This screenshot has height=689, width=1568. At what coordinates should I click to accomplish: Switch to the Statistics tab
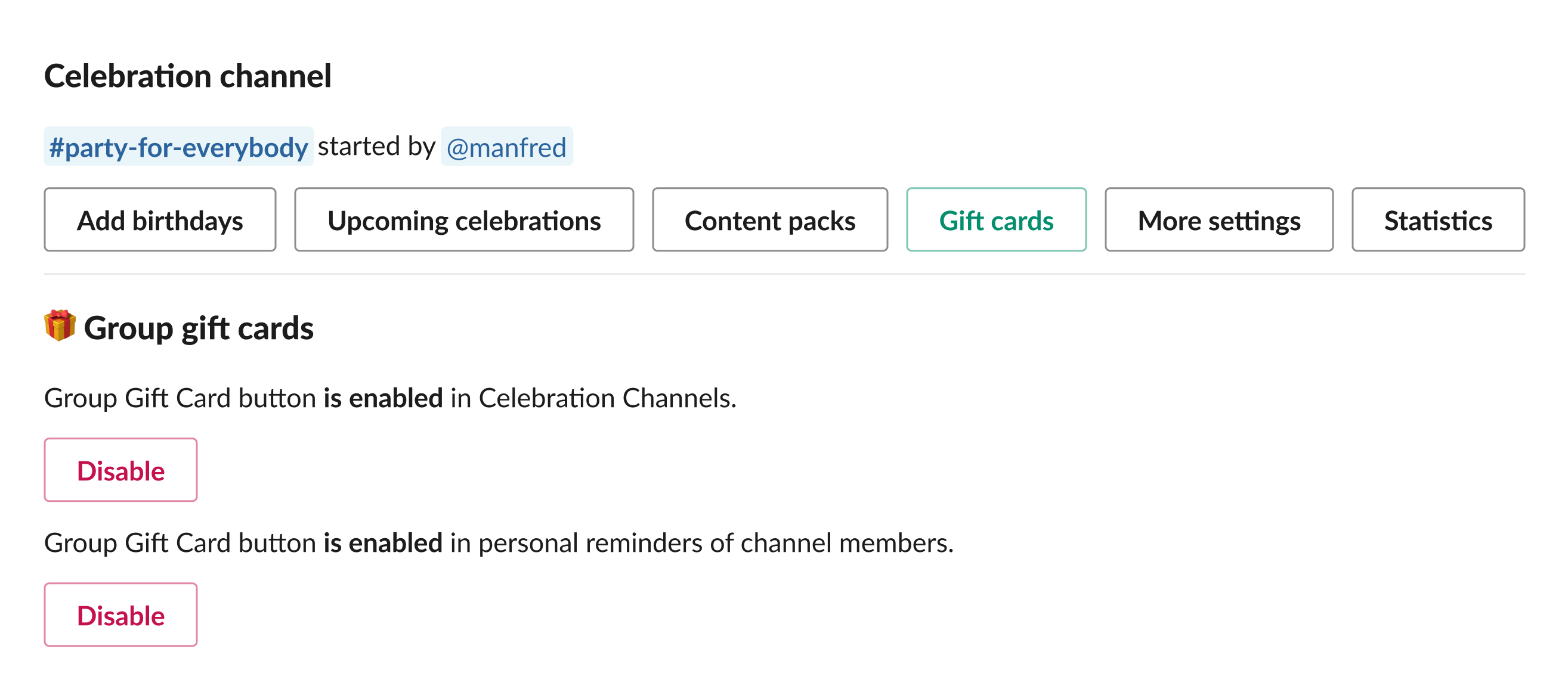coord(1437,219)
